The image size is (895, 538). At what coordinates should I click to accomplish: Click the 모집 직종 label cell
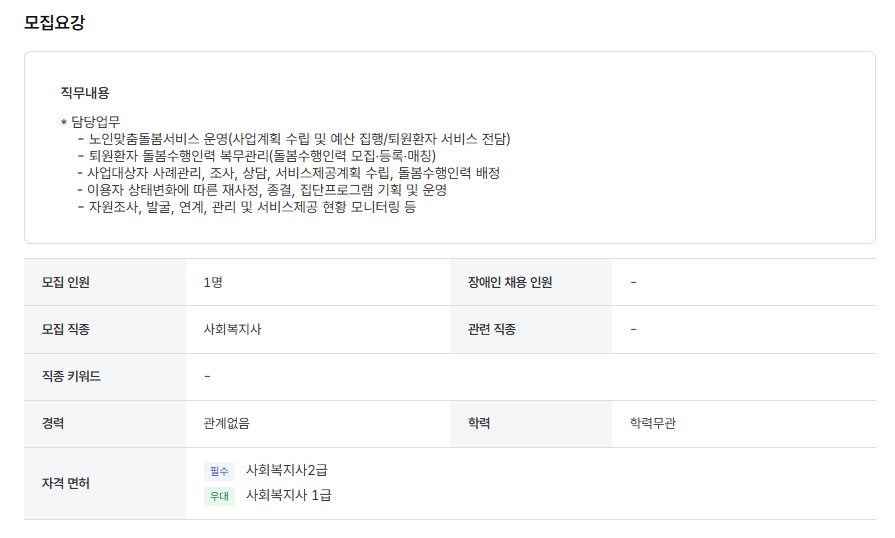(x=105, y=330)
